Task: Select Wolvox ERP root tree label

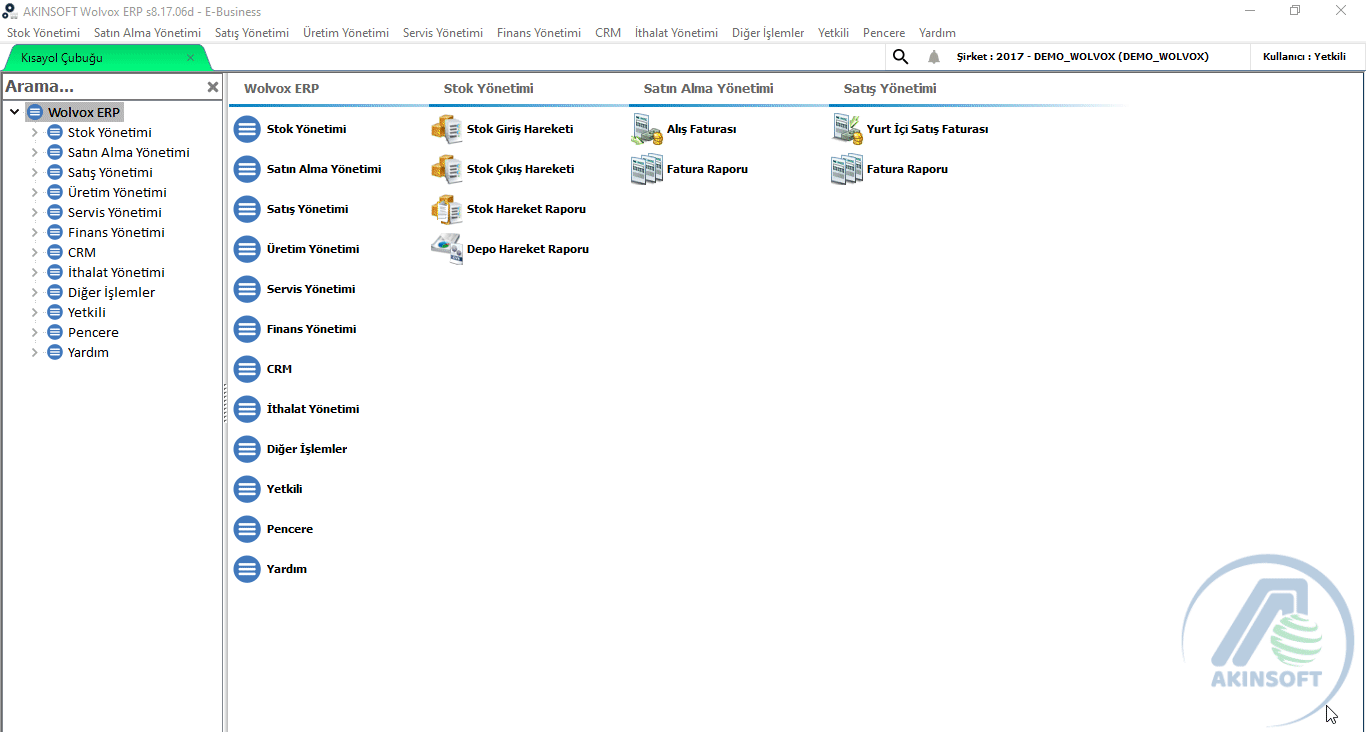Action: 84,112
